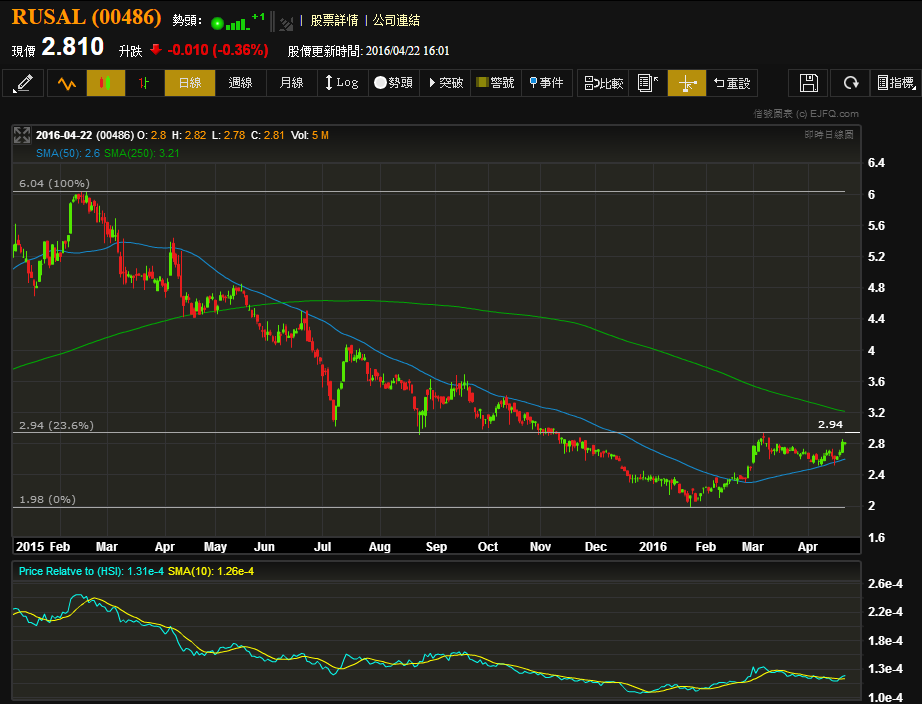Image resolution: width=922 pixels, height=704 pixels.
Task: Click the 即時日線圖 label
Action: pyautogui.click(x=829, y=135)
